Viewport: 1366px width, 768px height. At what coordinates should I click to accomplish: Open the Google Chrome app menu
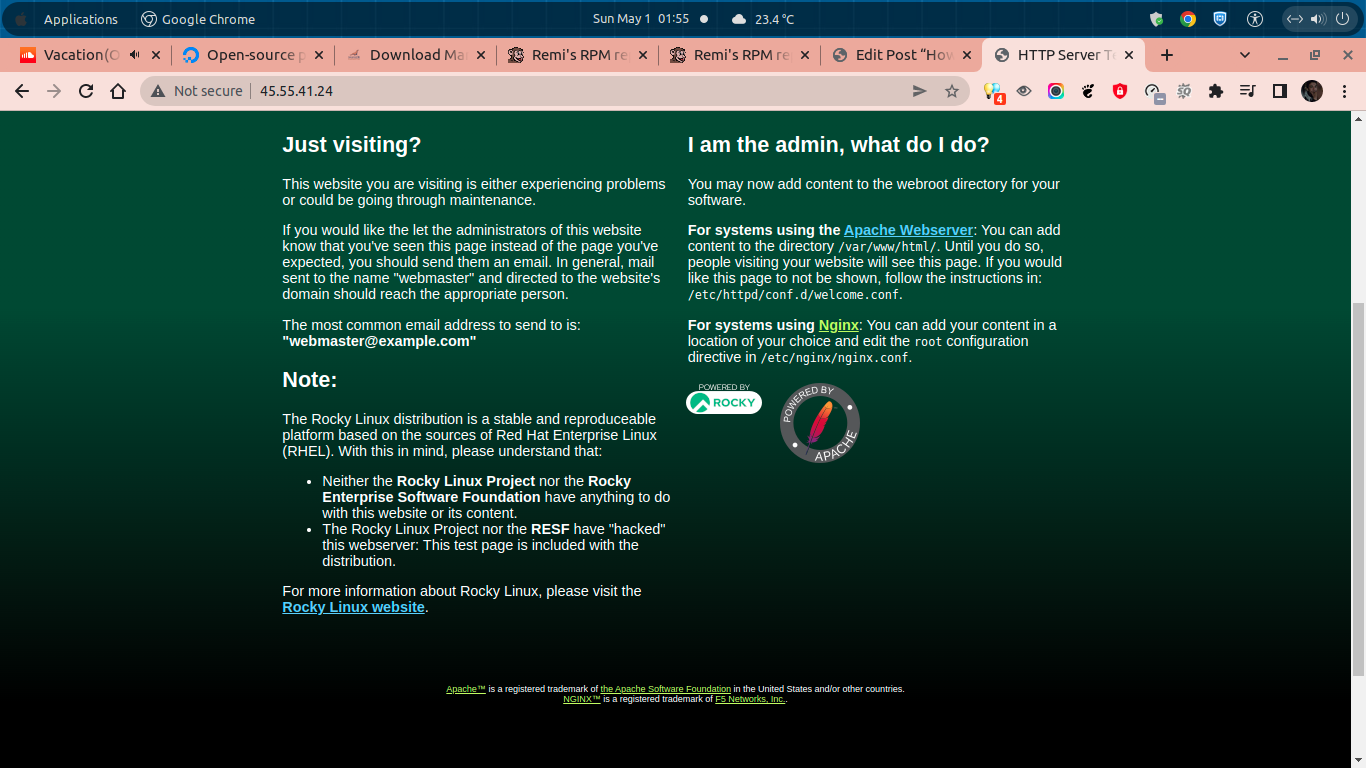[x=198, y=19]
